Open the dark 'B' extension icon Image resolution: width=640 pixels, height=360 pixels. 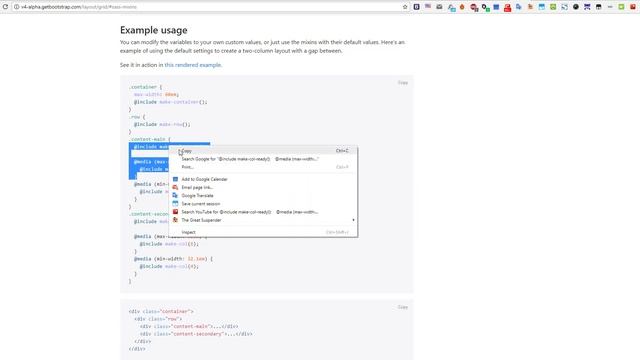[416, 7]
